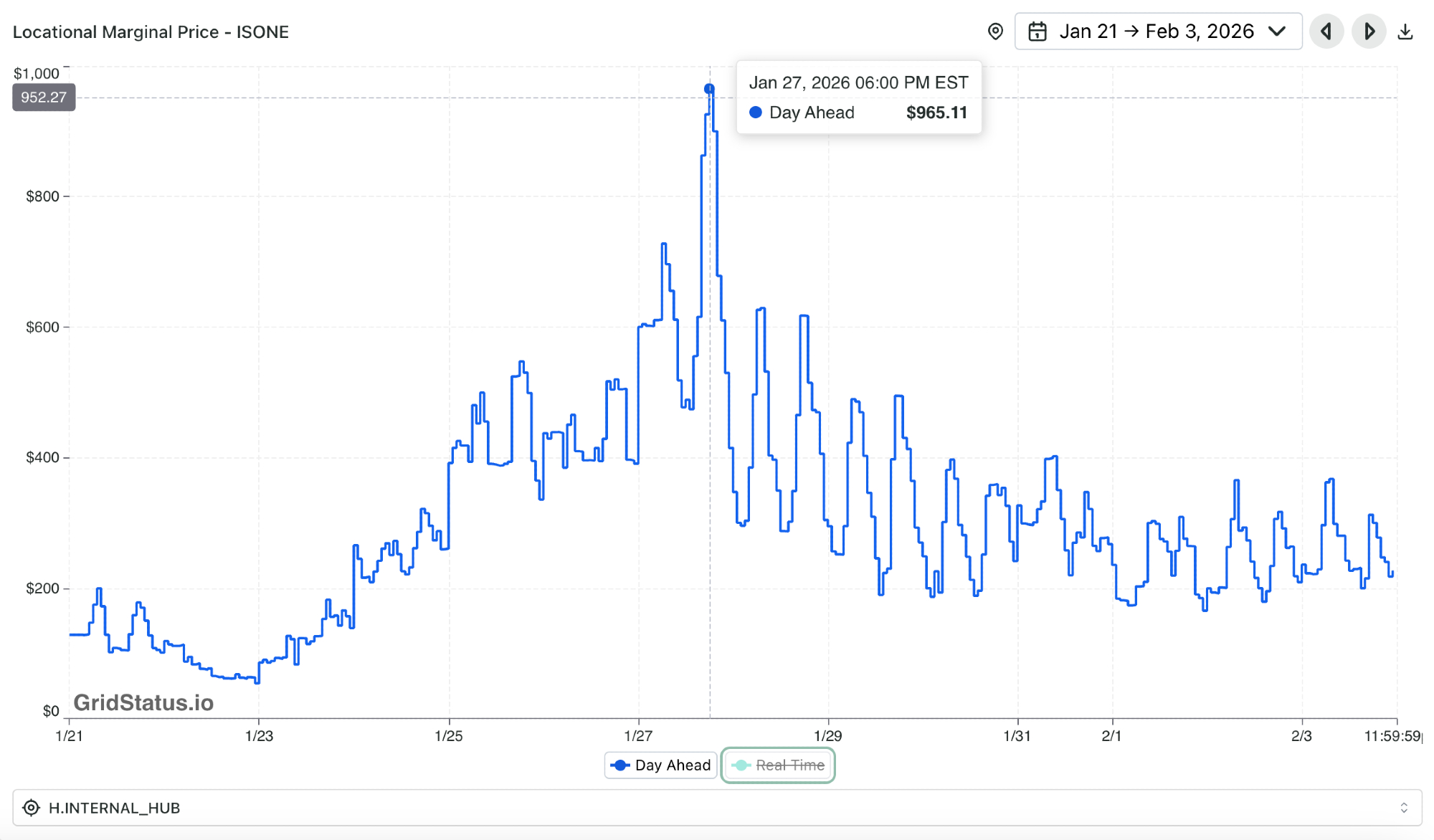Image resolution: width=1434 pixels, height=840 pixels.
Task: Click the peak data point marker
Action: click(709, 89)
